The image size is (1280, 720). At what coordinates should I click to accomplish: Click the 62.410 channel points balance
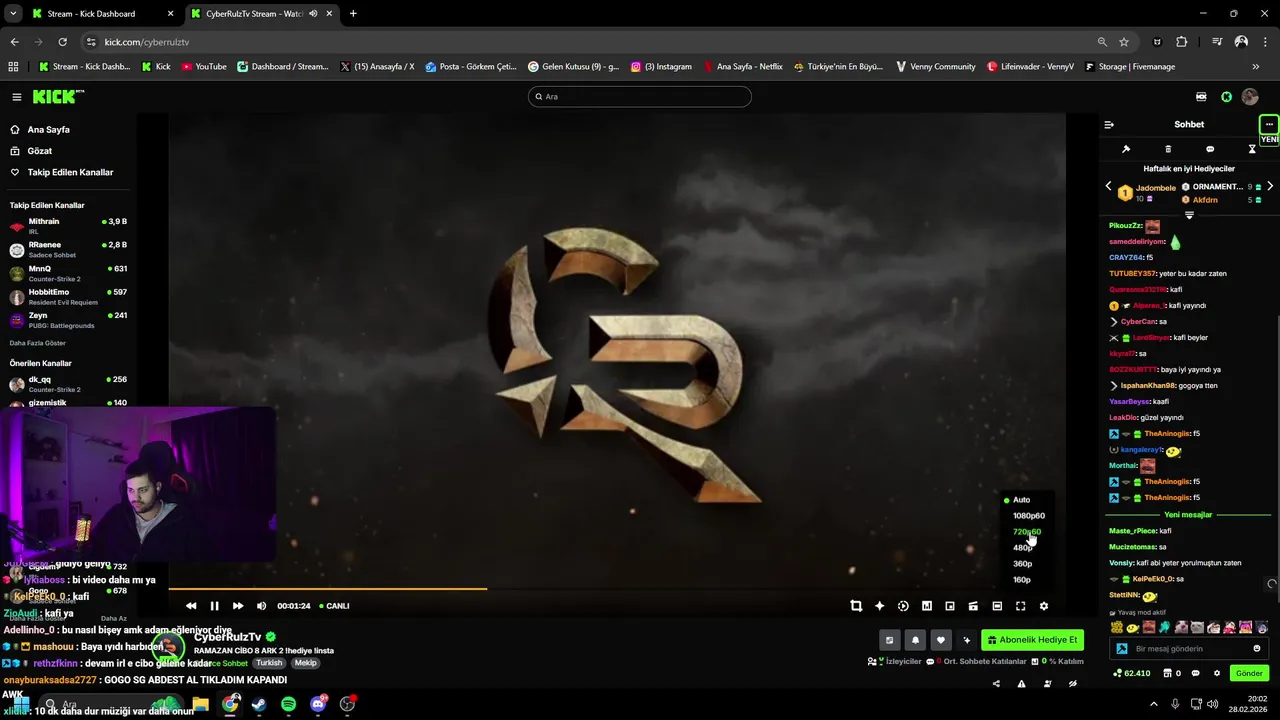click(1131, 673)
